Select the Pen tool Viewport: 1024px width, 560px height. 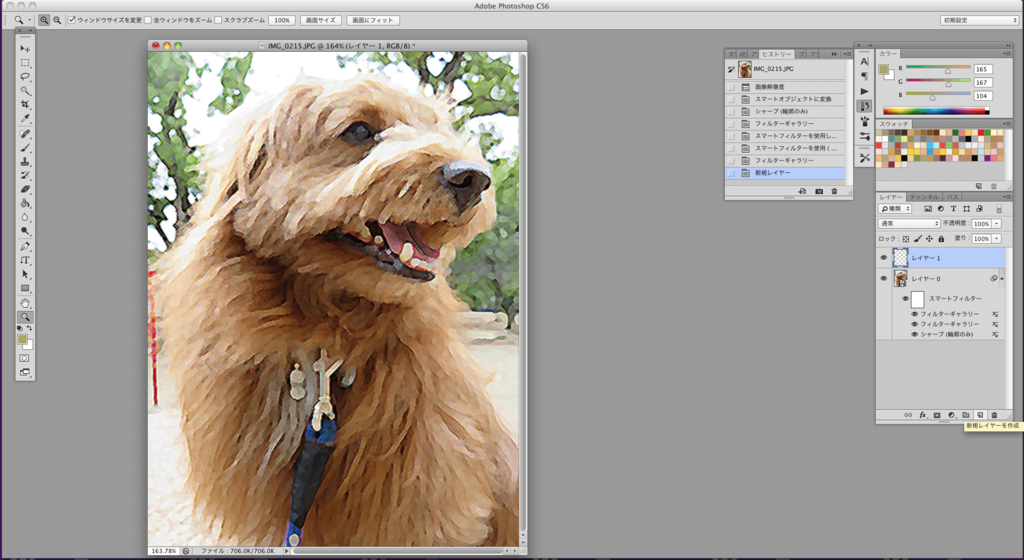tap(25, 247)
